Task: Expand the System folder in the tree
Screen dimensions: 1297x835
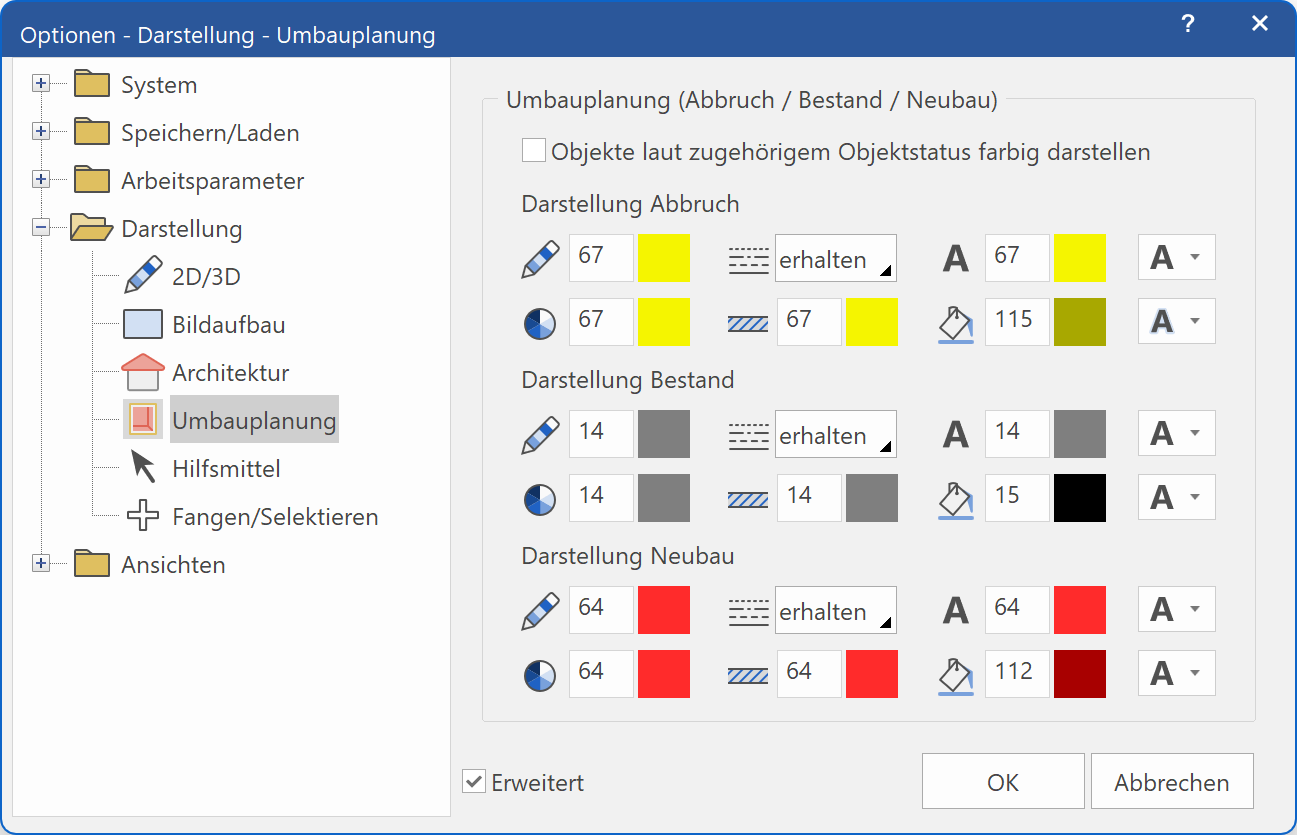Action: point(41,82)
